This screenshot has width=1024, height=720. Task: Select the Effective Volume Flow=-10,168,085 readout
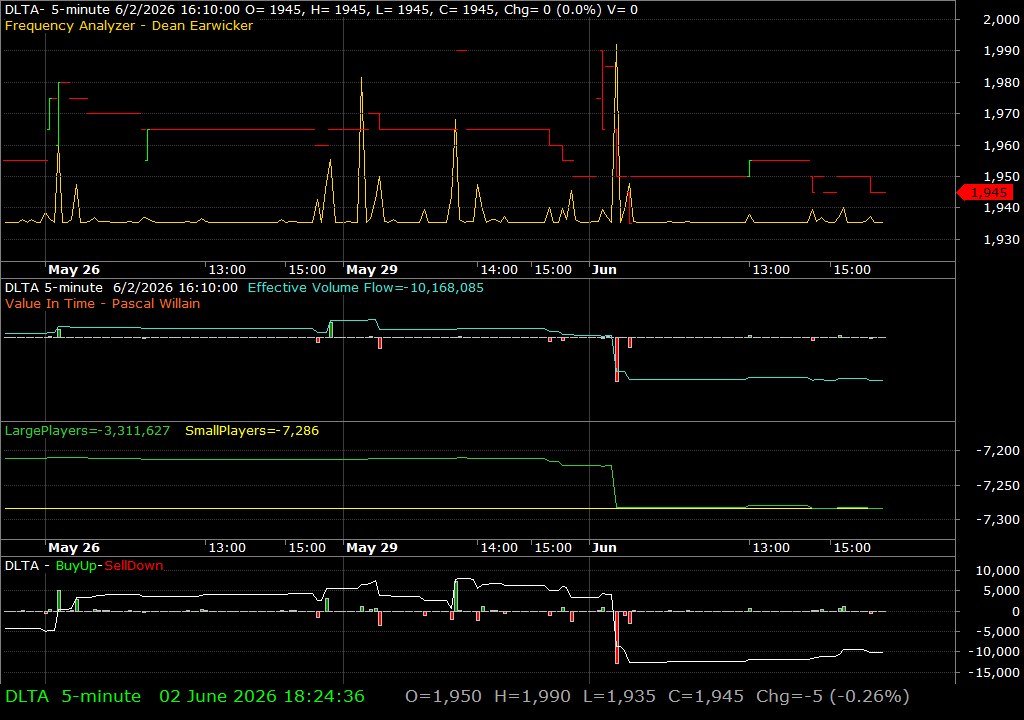tap(366, 287)
